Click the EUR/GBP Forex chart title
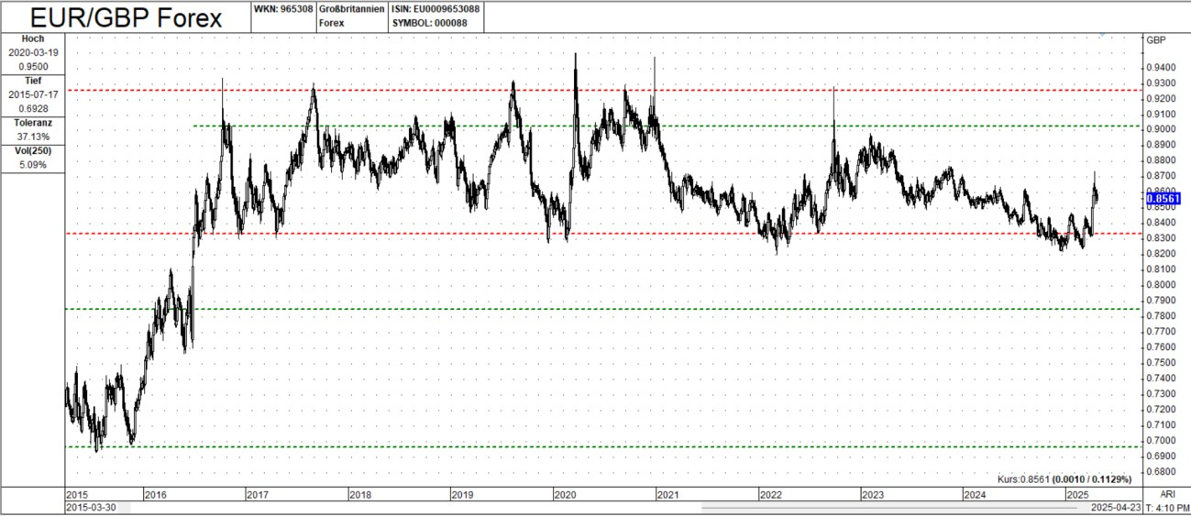1191x516 pixels. point(124,17)
